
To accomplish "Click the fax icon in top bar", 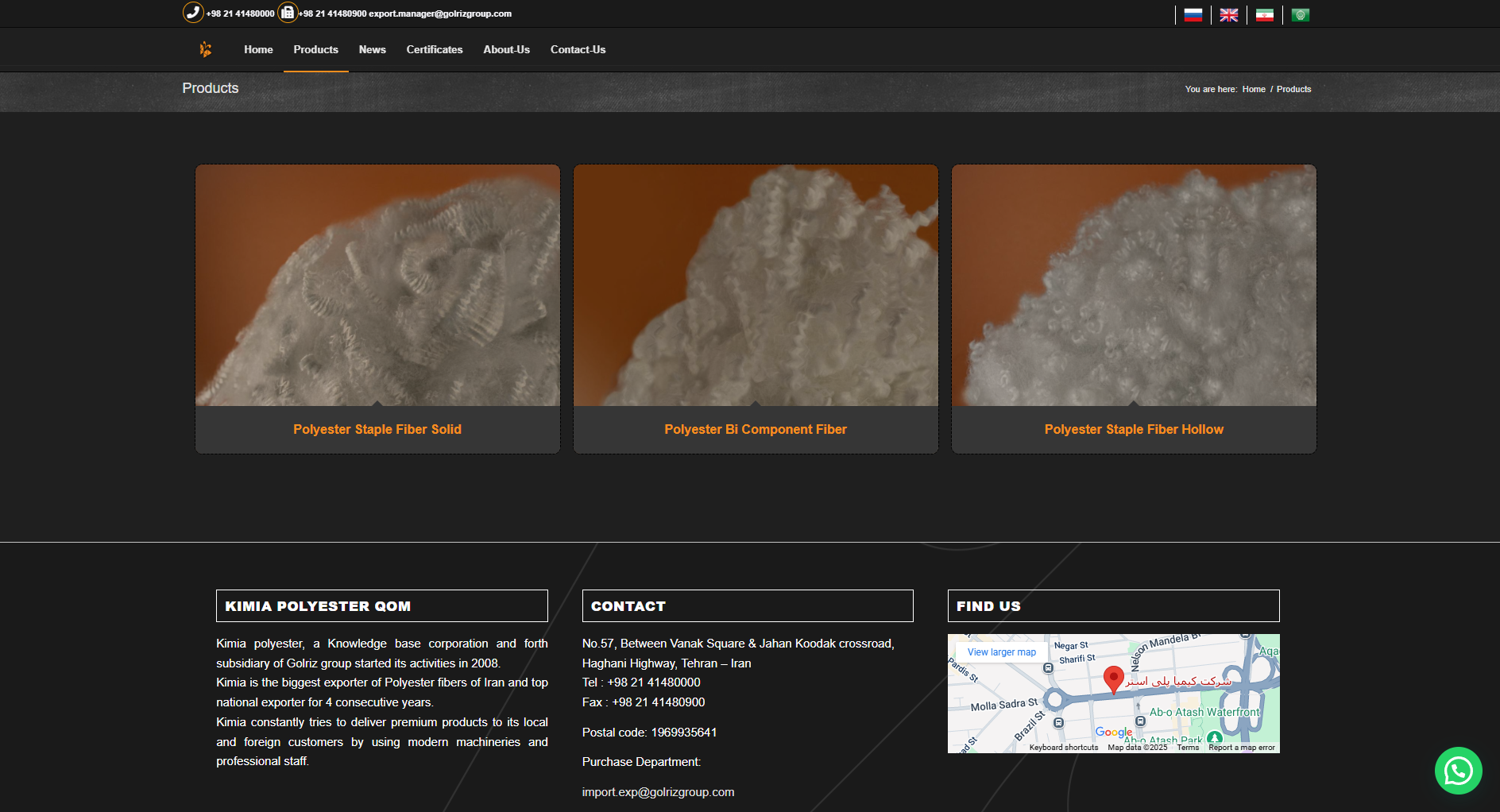I will tap(287, 13).
